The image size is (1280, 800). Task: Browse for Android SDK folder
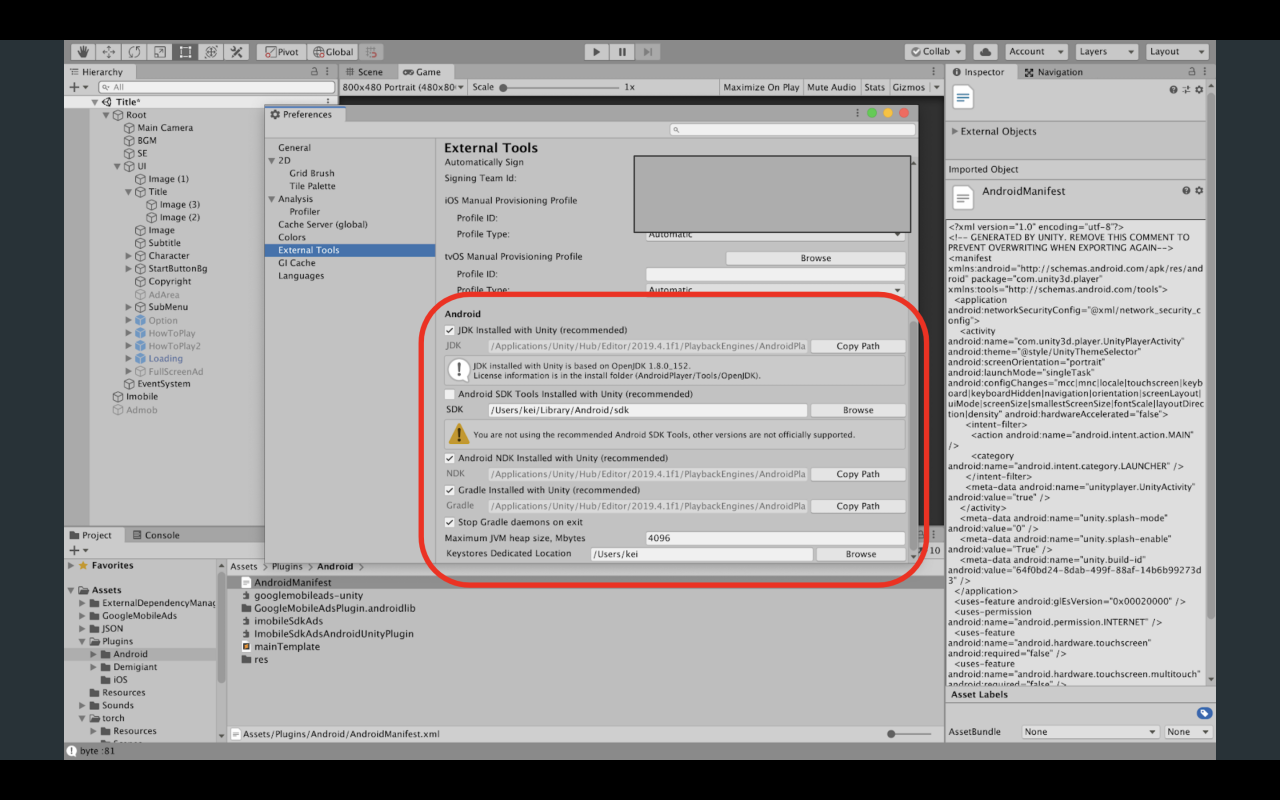point(858,410)
